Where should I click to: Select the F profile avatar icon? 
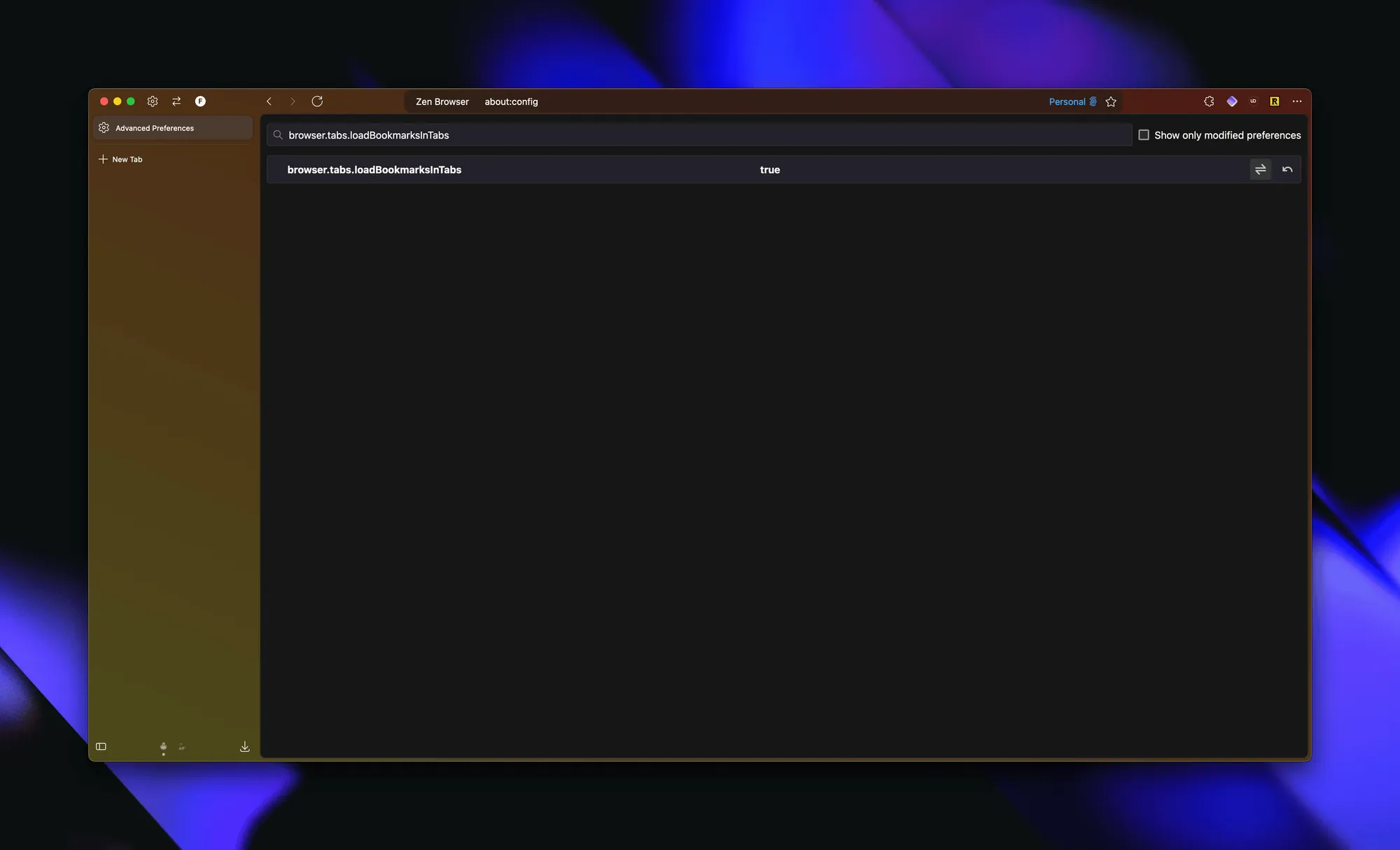201,101
